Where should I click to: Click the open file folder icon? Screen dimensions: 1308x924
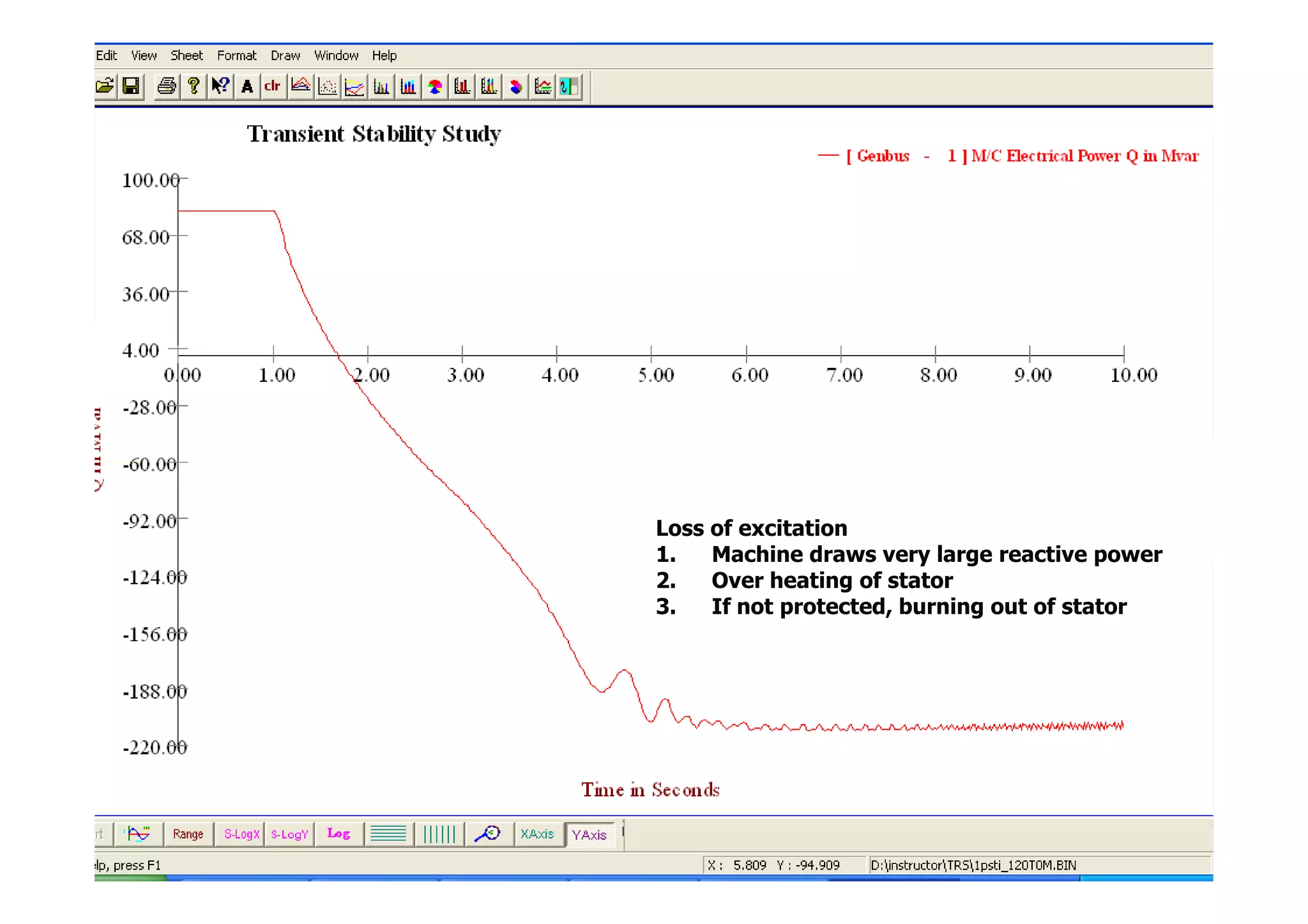click(x=105, y=86)
